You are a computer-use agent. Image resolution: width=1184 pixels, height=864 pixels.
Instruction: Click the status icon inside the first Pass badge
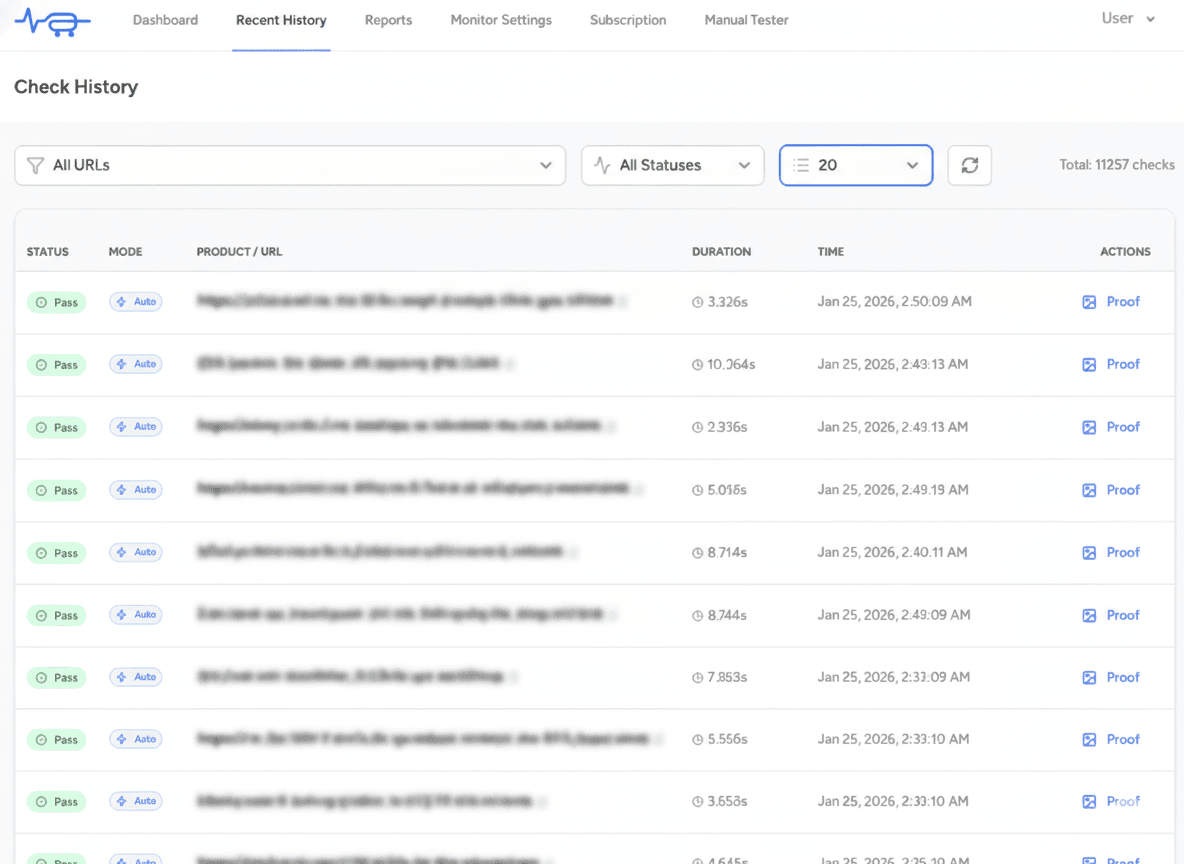pyautogui.click(x=40, y=301)
